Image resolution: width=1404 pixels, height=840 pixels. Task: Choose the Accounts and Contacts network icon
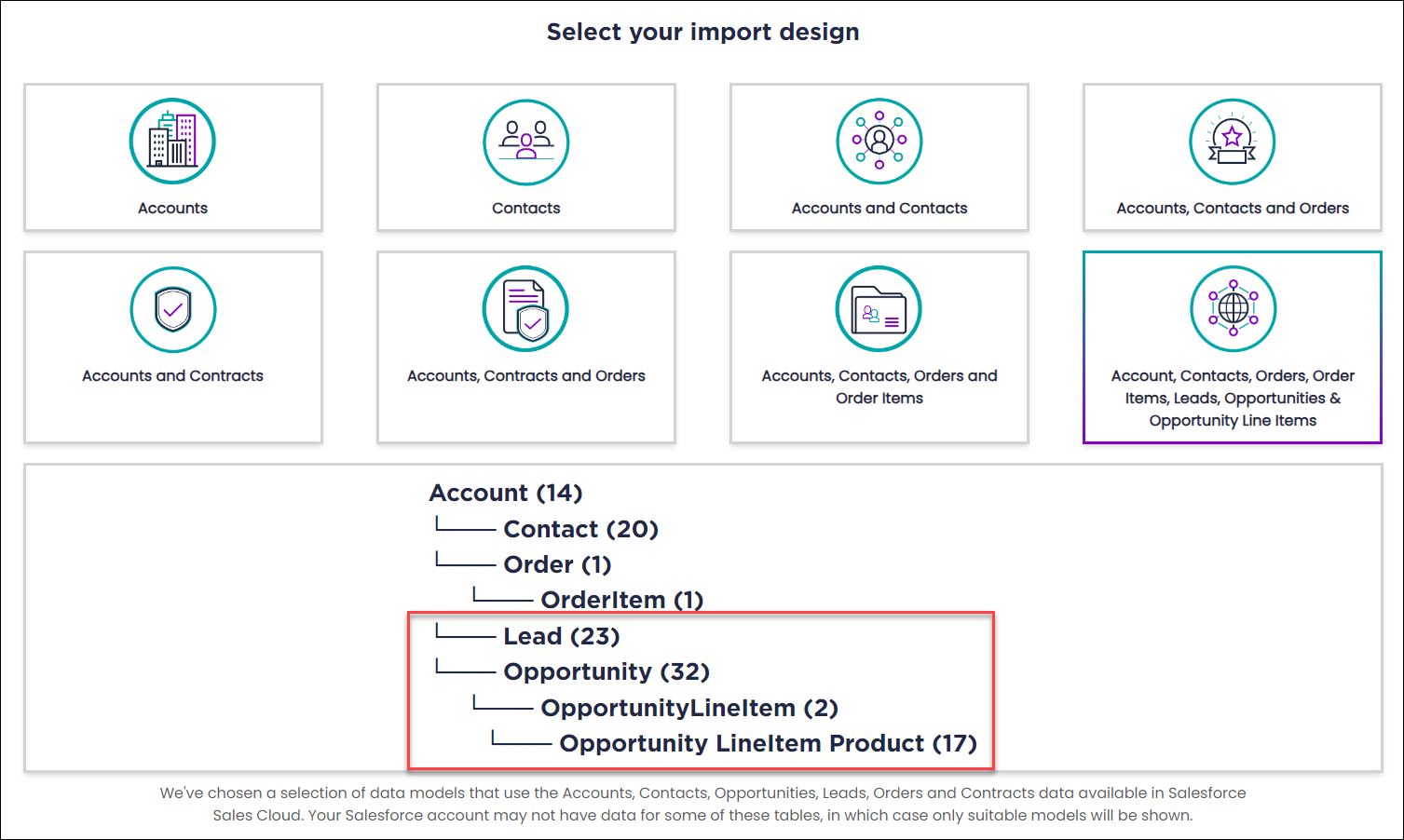879,142
